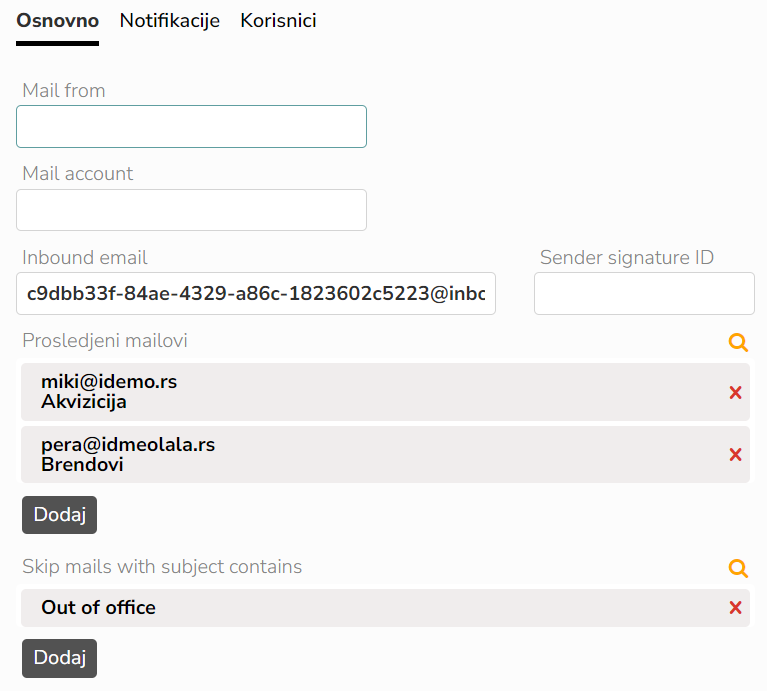Open search for Skip mails subject list

[738, 568]
